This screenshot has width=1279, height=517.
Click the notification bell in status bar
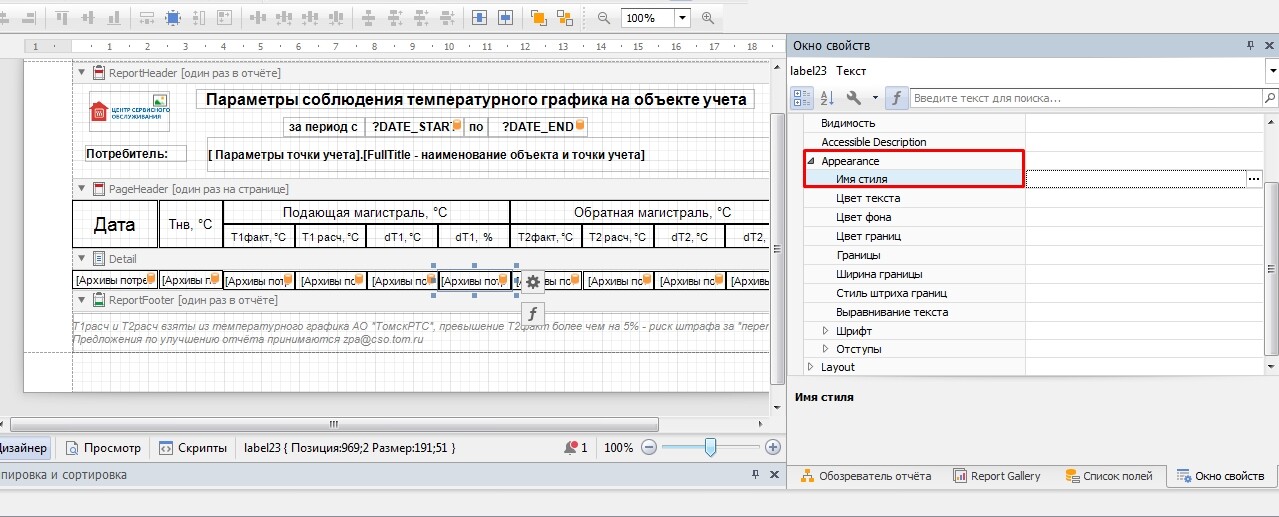click(x=571, y=448)
